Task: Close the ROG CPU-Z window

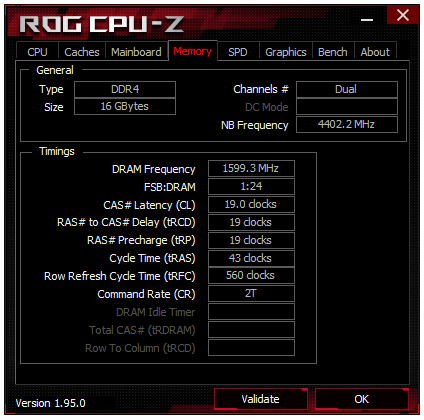Action: click(403, 15)
